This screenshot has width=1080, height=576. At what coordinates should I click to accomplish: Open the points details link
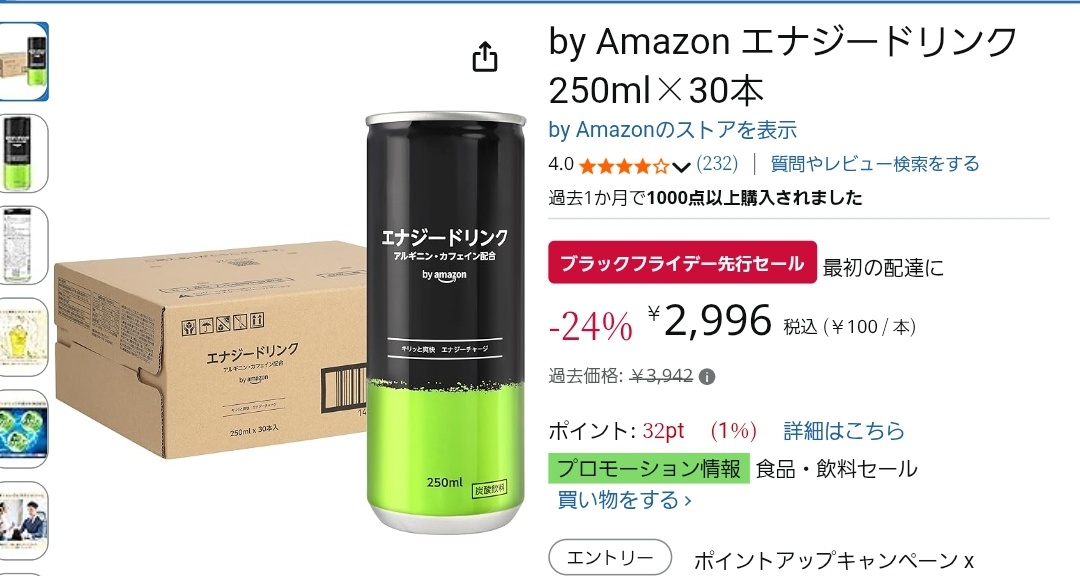click(x=844, y=431)
